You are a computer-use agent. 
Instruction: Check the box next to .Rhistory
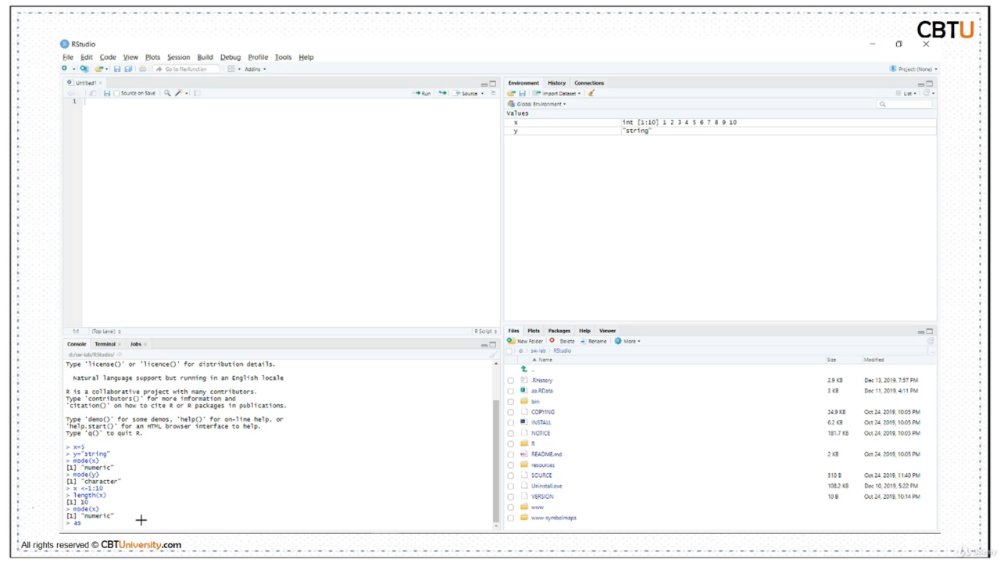(x=510, y=381)
